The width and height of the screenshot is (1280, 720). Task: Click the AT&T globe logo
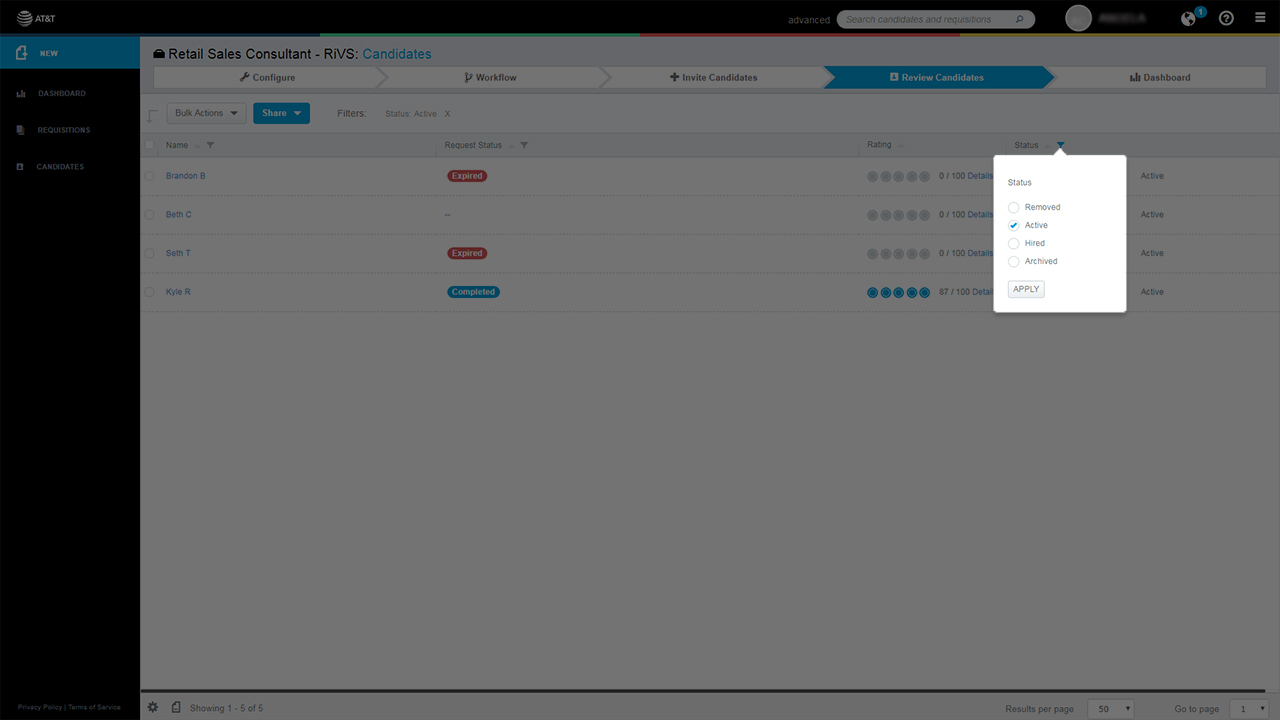[24, 18]
